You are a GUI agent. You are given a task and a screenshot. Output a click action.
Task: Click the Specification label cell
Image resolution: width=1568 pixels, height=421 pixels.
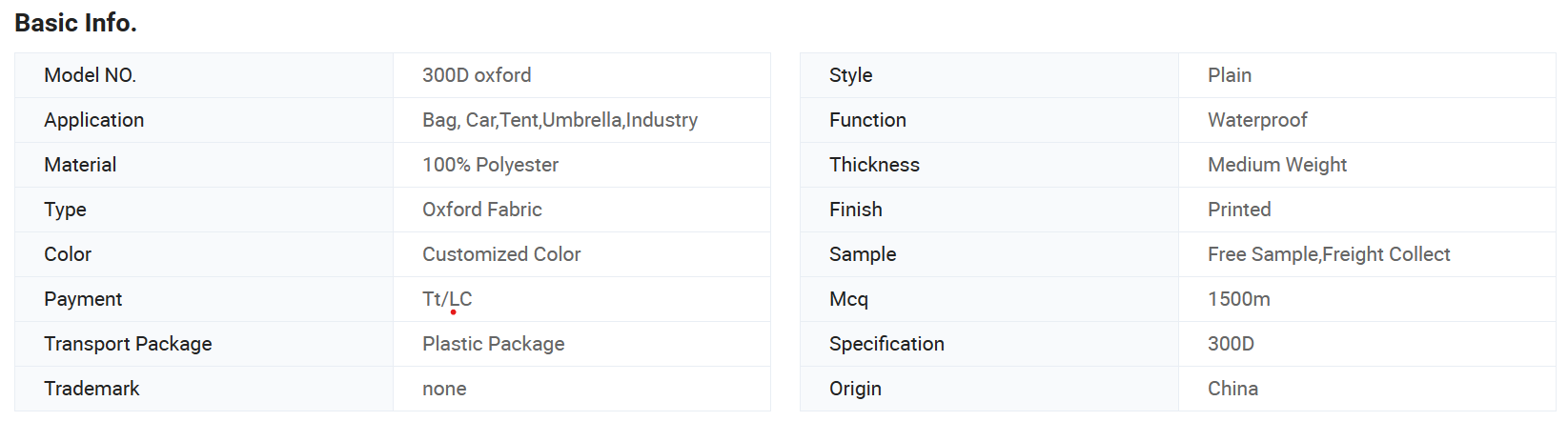click(x=989, y=344)
